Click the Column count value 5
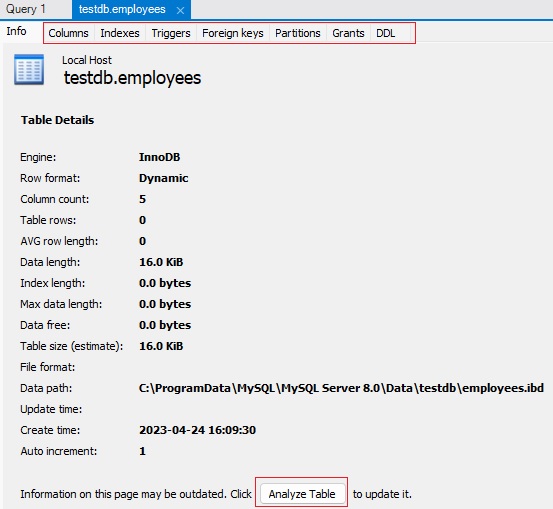The width and height of the screenshot is (553, 509). 142,199
